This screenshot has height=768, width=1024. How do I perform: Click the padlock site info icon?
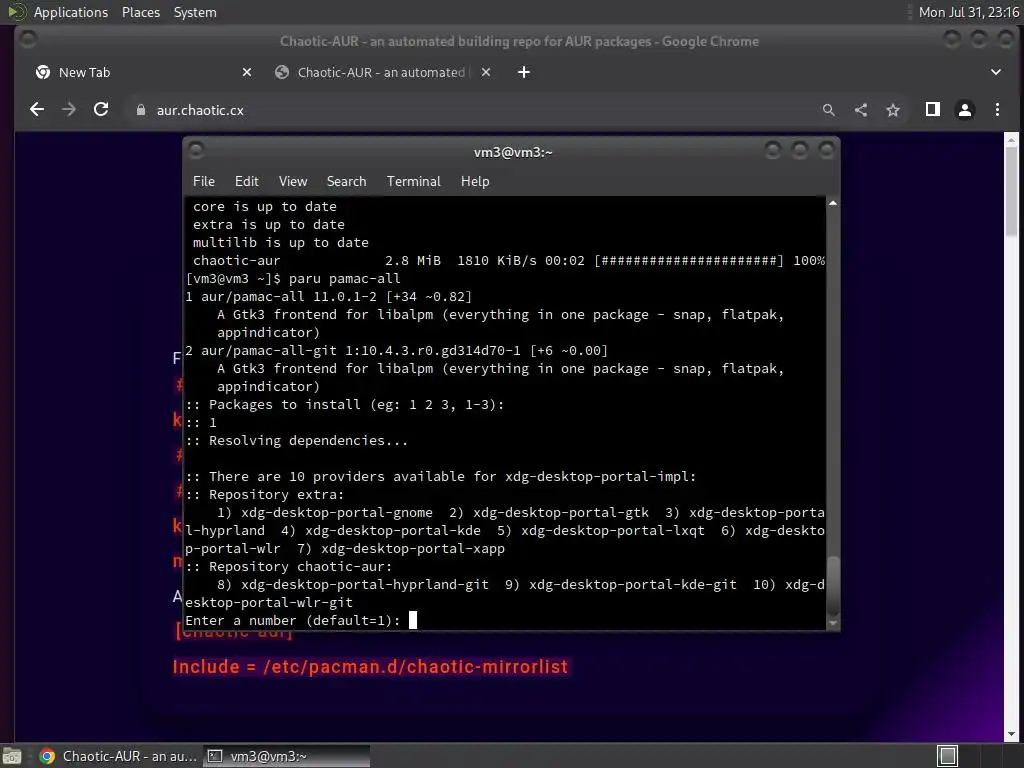[x=140, y=110]
